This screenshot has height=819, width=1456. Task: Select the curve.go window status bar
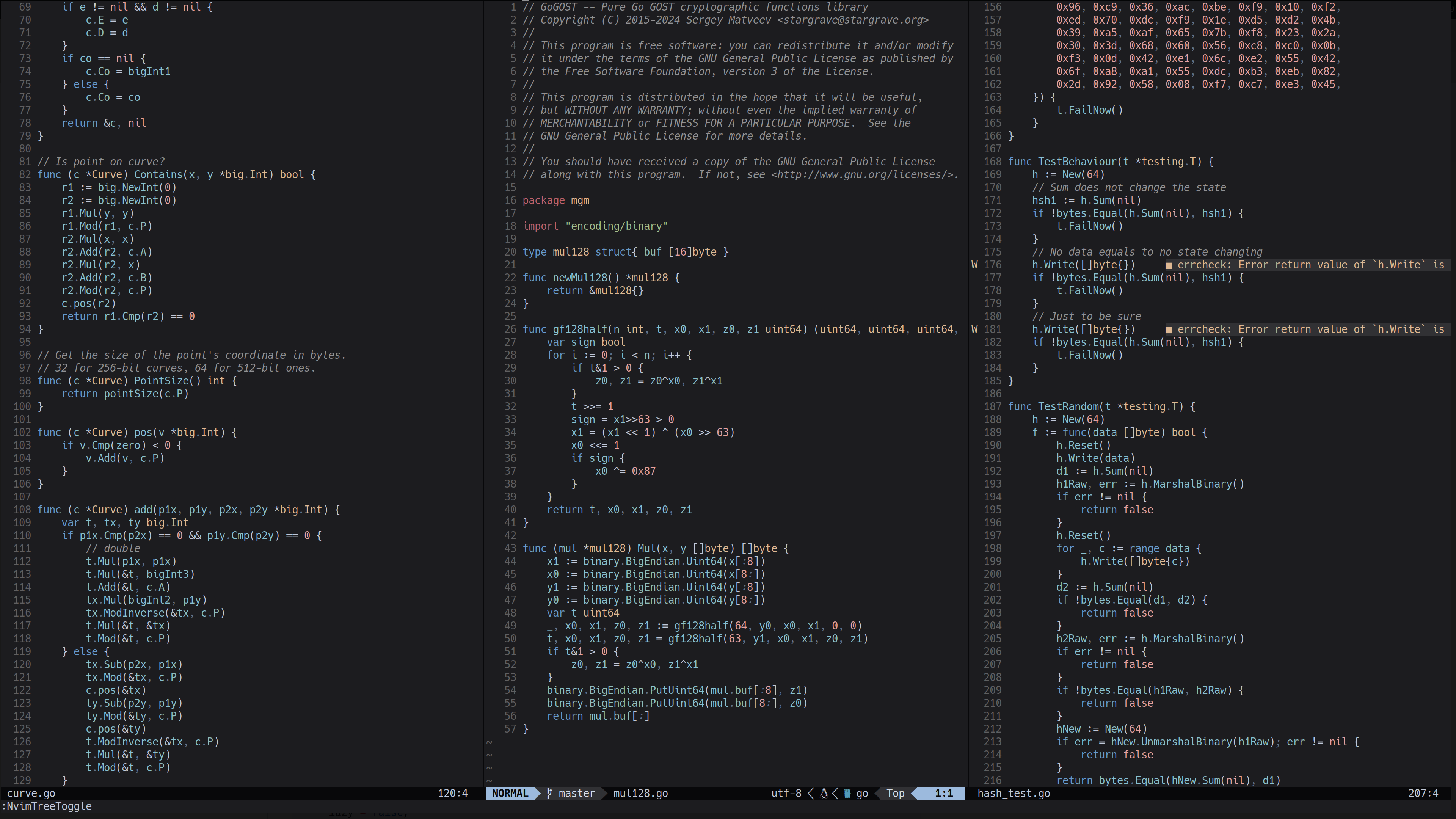coord(31,793)
